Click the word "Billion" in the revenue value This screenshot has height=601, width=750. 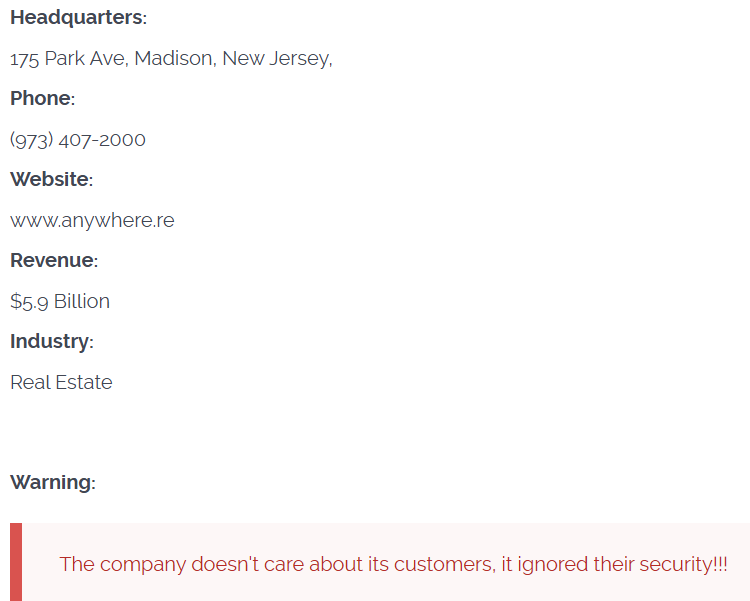[x=82, y=302]
